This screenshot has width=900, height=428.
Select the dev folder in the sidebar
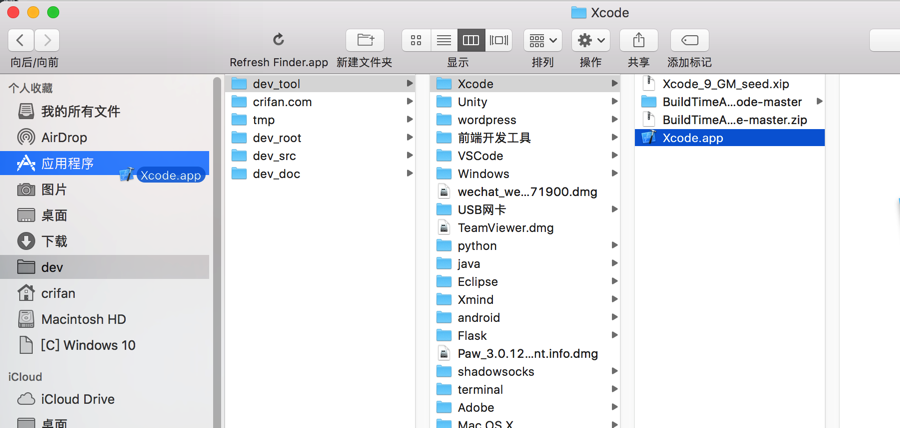tap(104, 267)
